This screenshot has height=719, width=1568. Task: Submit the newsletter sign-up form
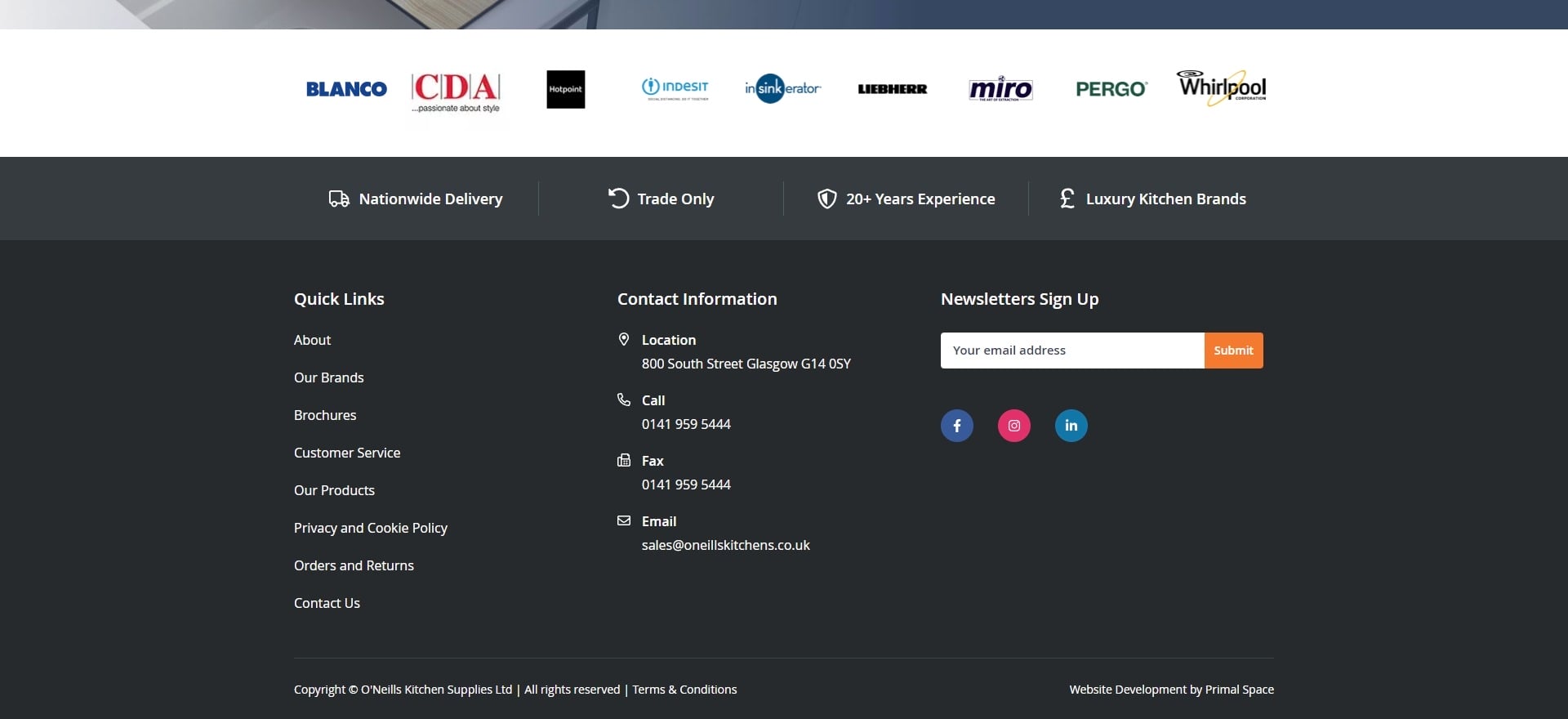1233,351
